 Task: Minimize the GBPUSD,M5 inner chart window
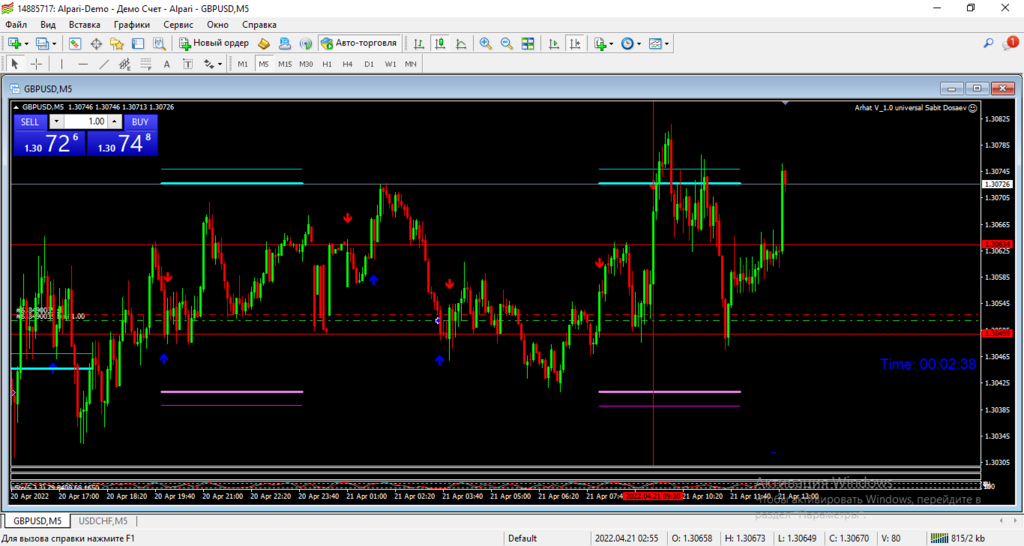pyautogui.click(x=952, y=89)
